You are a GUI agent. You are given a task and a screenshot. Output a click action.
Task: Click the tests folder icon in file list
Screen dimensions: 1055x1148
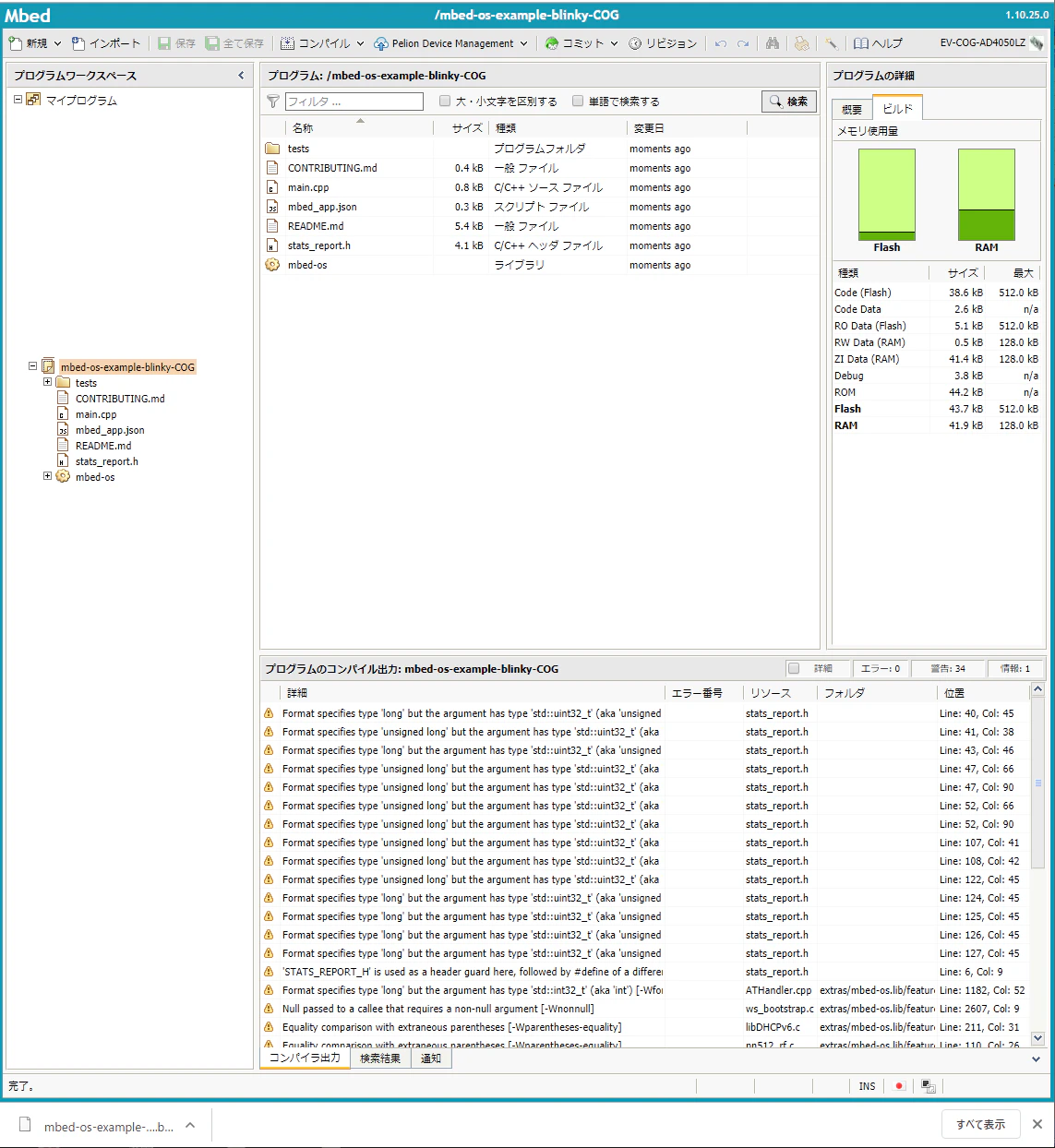pos(272,149)
